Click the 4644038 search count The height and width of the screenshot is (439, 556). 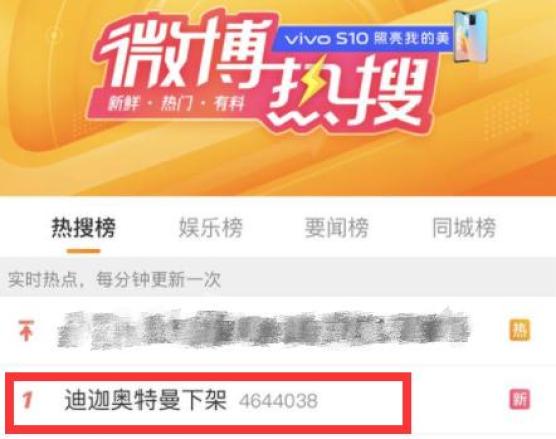[x=278, y=401]
